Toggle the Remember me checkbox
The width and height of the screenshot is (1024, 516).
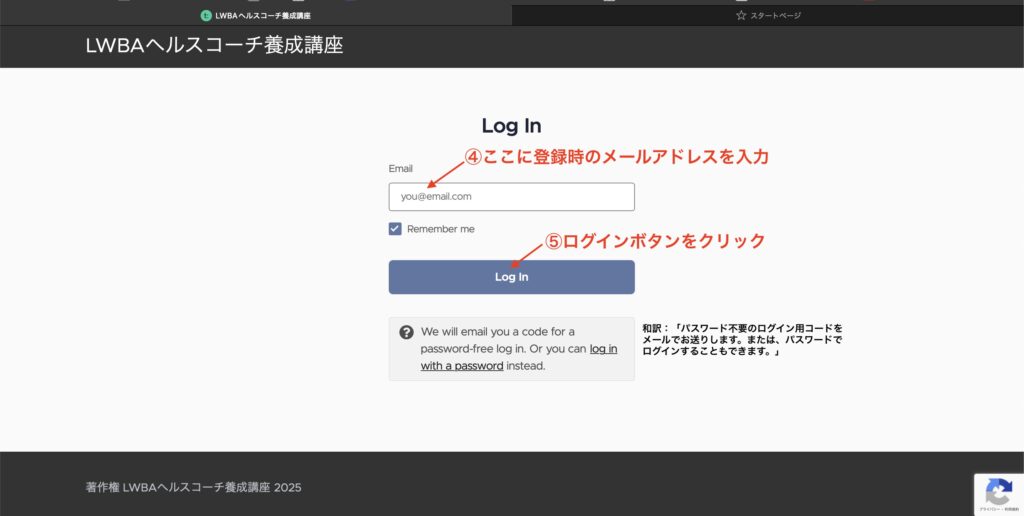coord(395,229)
